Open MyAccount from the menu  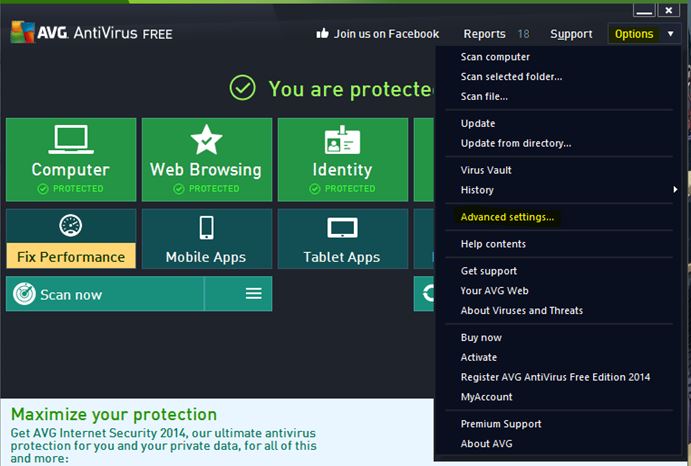(486, 397)
